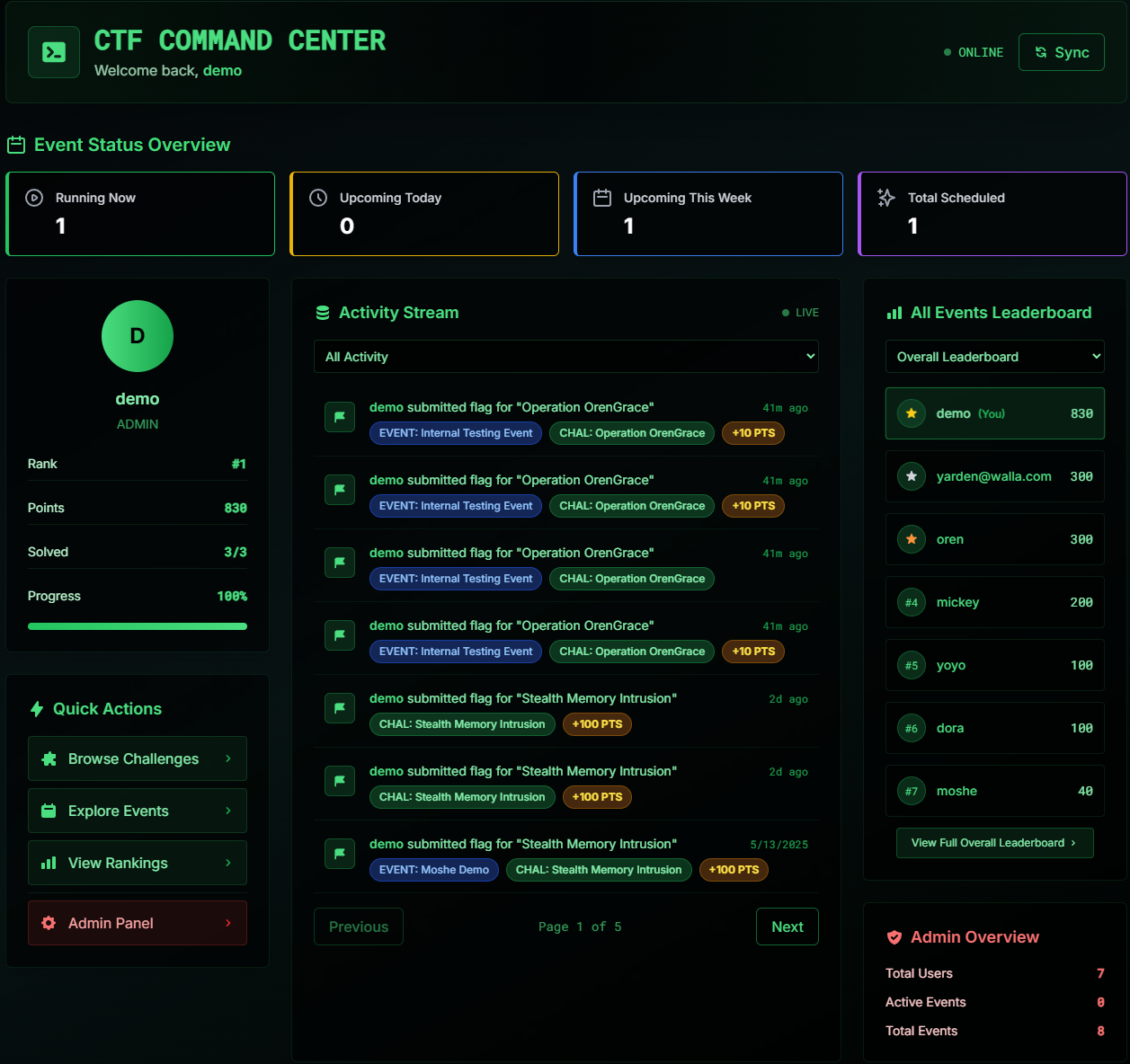The height and width of the screenshot is (1064, 1130).
Task: Click the sparkle icon on Total Scheduled card
Action: [x=886, y=198]
